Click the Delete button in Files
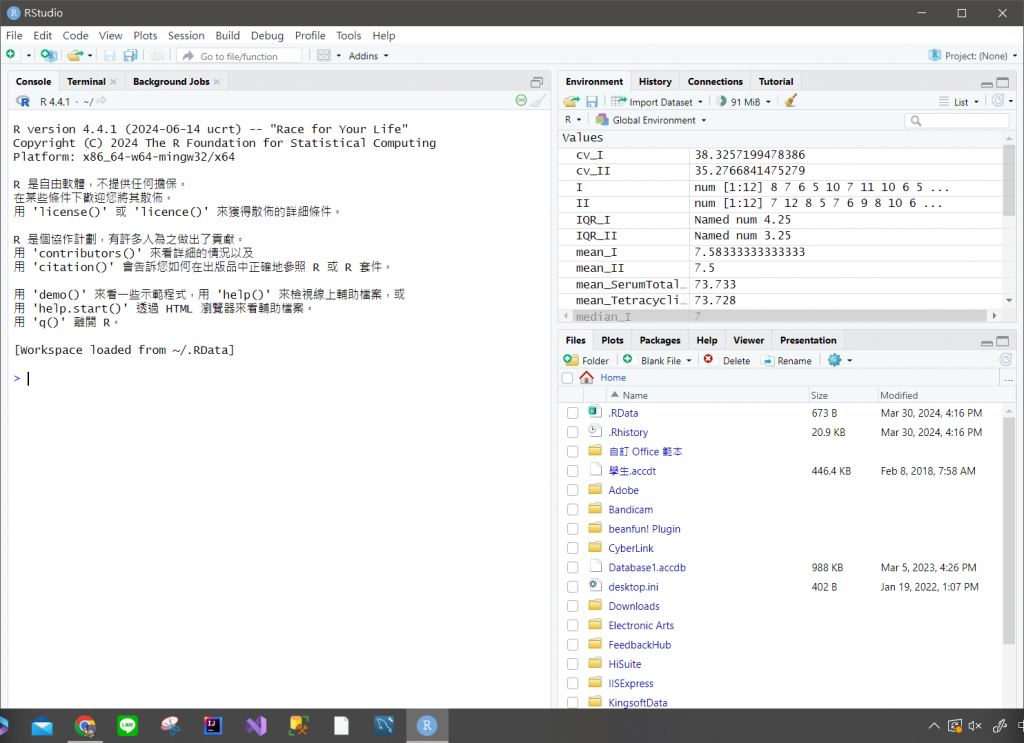 pos(727,360)
